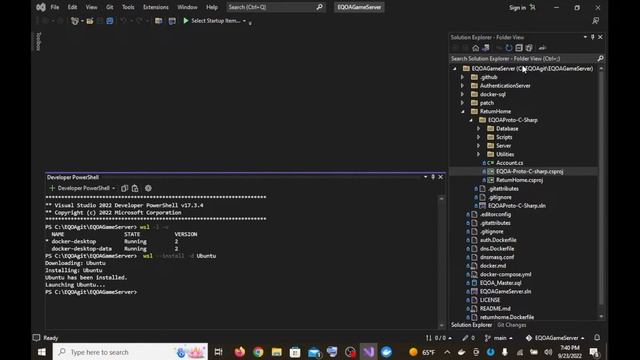Screen dimensions: 640x360
Task: Click the terminal Paste icon
Action: point(135,188)
